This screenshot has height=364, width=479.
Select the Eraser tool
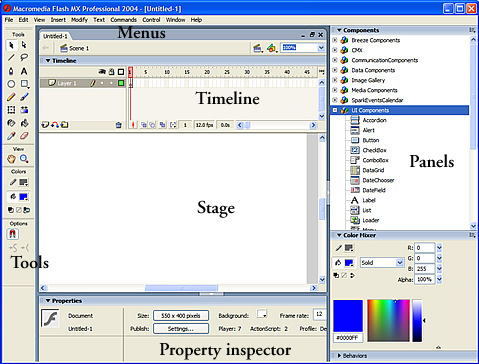24,136
